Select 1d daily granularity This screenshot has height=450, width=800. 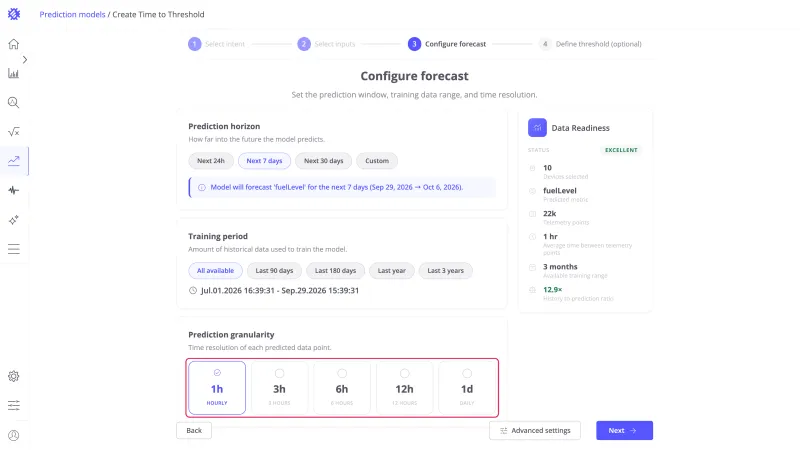467,388
